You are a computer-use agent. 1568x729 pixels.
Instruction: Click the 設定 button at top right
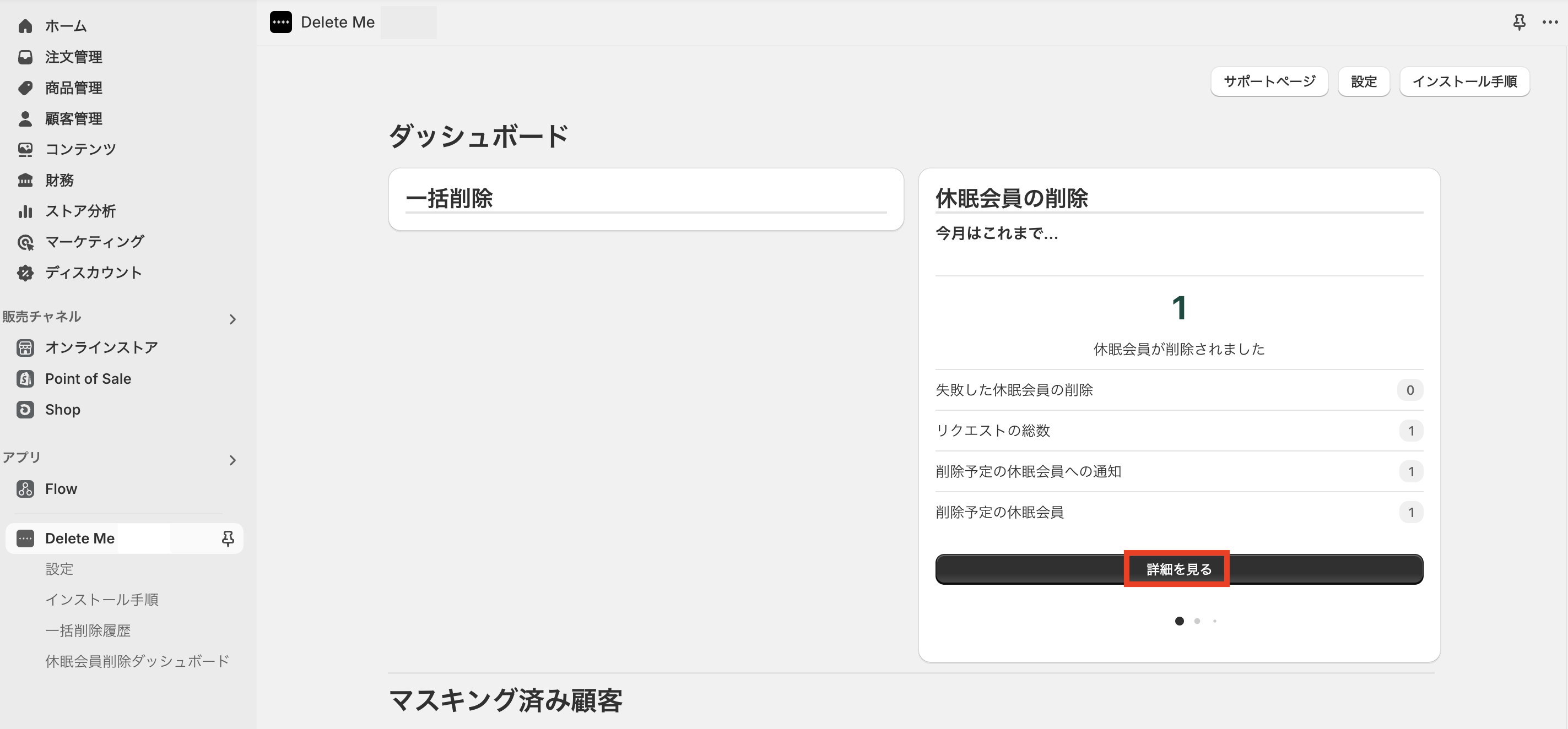pyautogui.click(x=1364, y=81)
